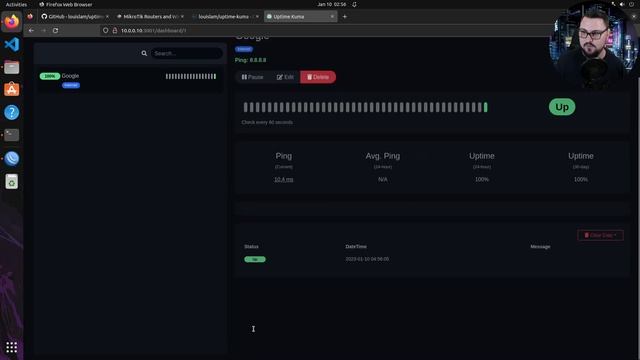The height and width of the screenshot is (360, 640).
Task: Go back with the browser back arrow
Action: click(31, 31)
